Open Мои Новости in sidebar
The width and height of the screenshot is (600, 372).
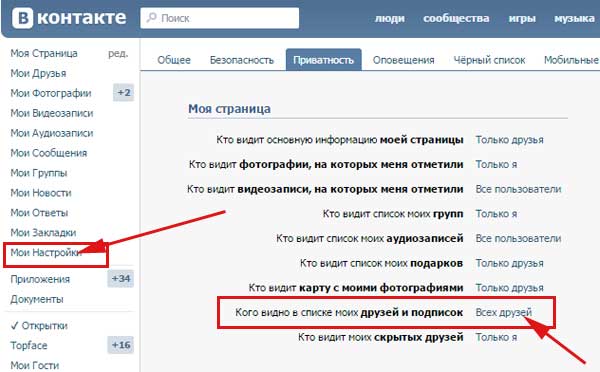(41, 193)
